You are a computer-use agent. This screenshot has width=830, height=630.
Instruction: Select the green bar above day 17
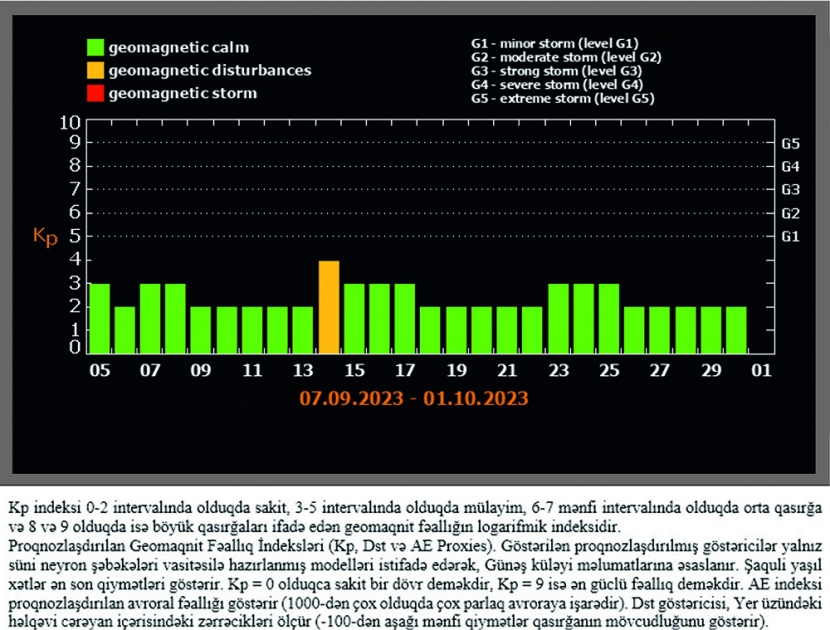pos(405,318)
